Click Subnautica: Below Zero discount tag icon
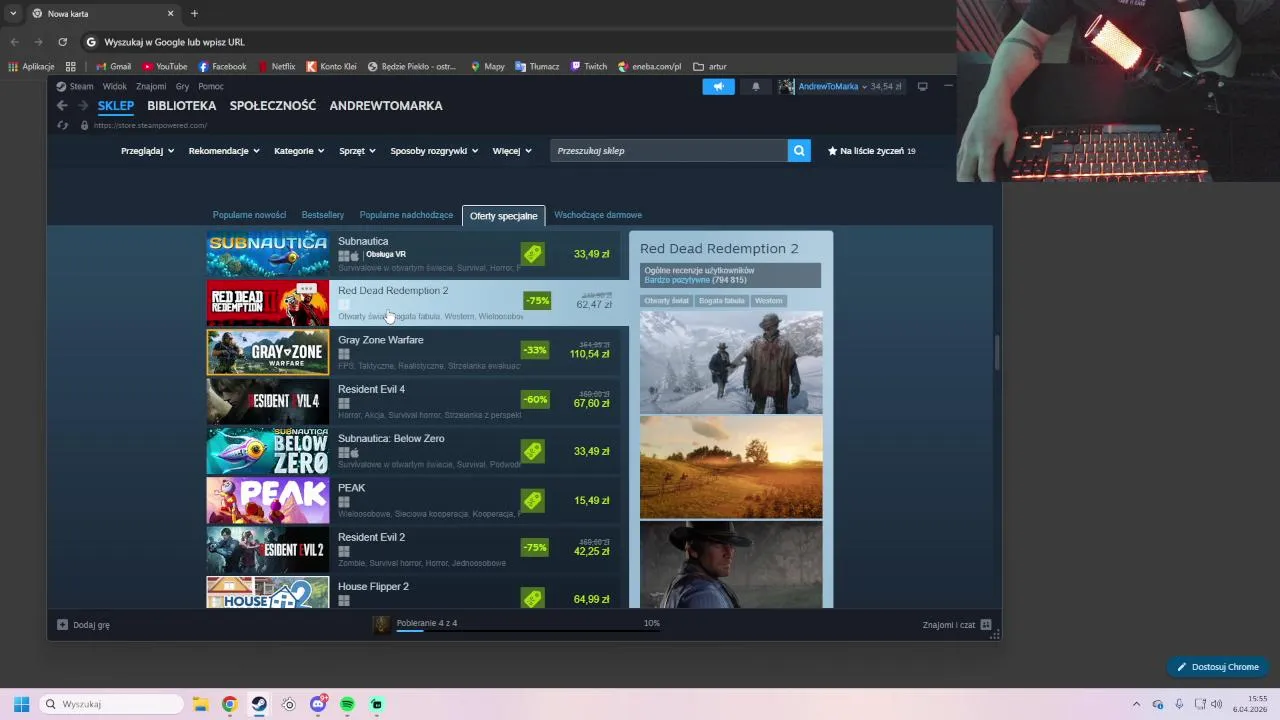 point(533,451)
